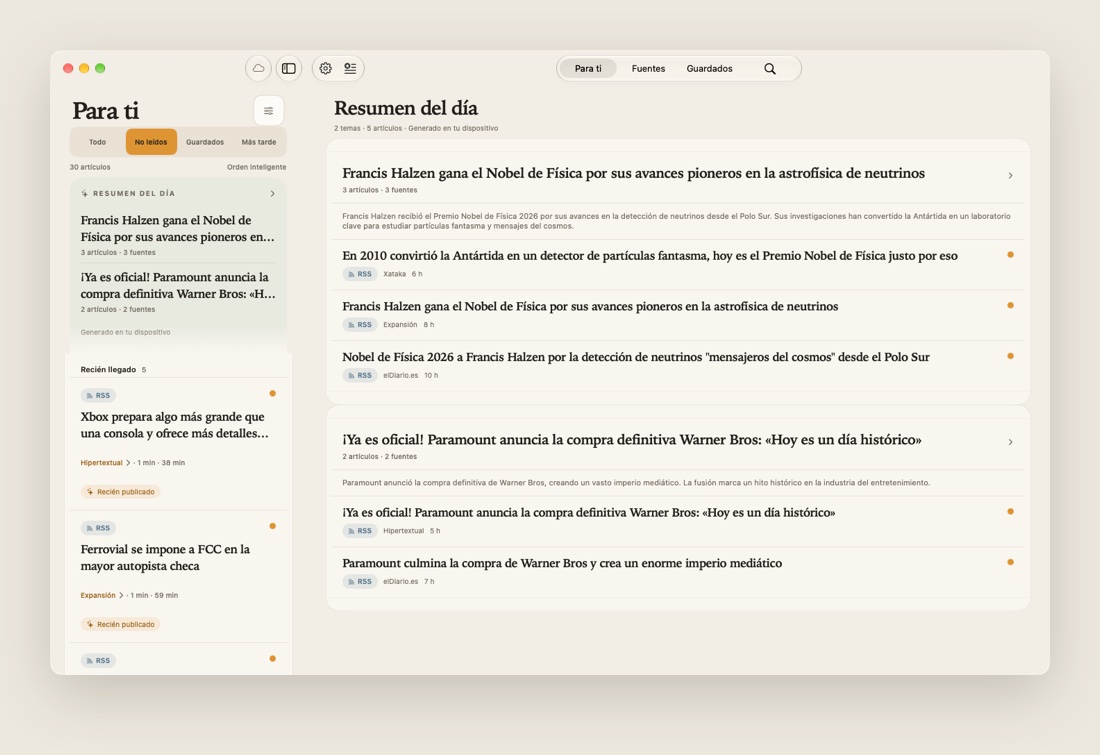Open filter options beside the Para ti heading
This screenshot has height=755, width=1100.
pos(268,111)
